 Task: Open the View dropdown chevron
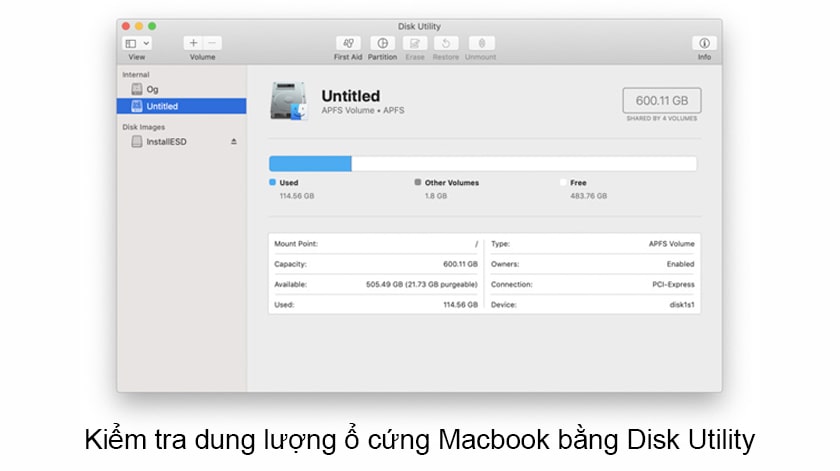146,43
